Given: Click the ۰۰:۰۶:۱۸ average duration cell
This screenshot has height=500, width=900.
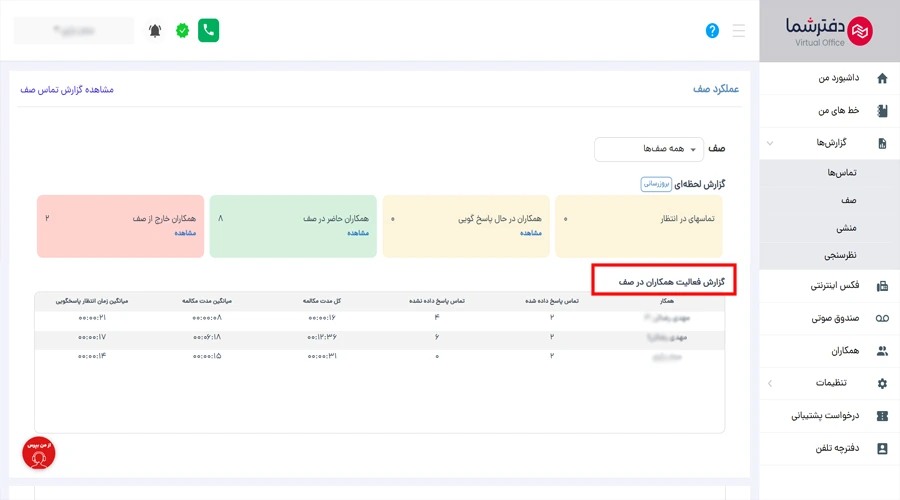Looking at the screenshot, I should 207,337.
